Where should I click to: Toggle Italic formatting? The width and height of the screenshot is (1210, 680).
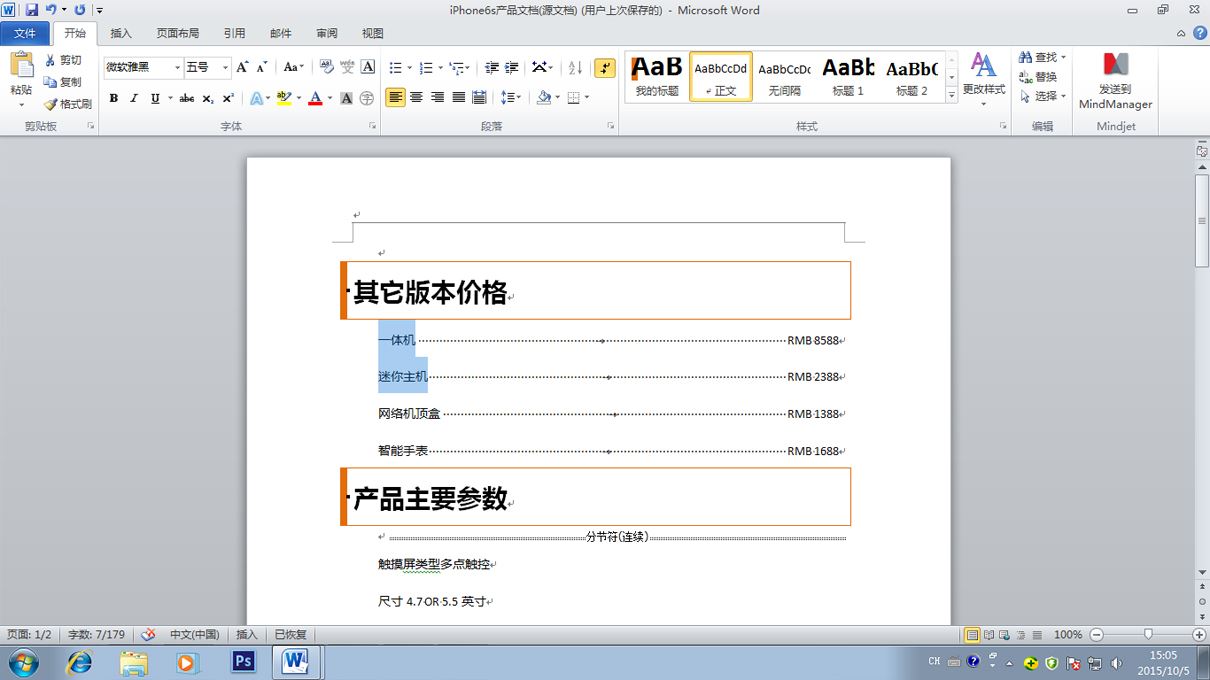(x=134, y=98)
